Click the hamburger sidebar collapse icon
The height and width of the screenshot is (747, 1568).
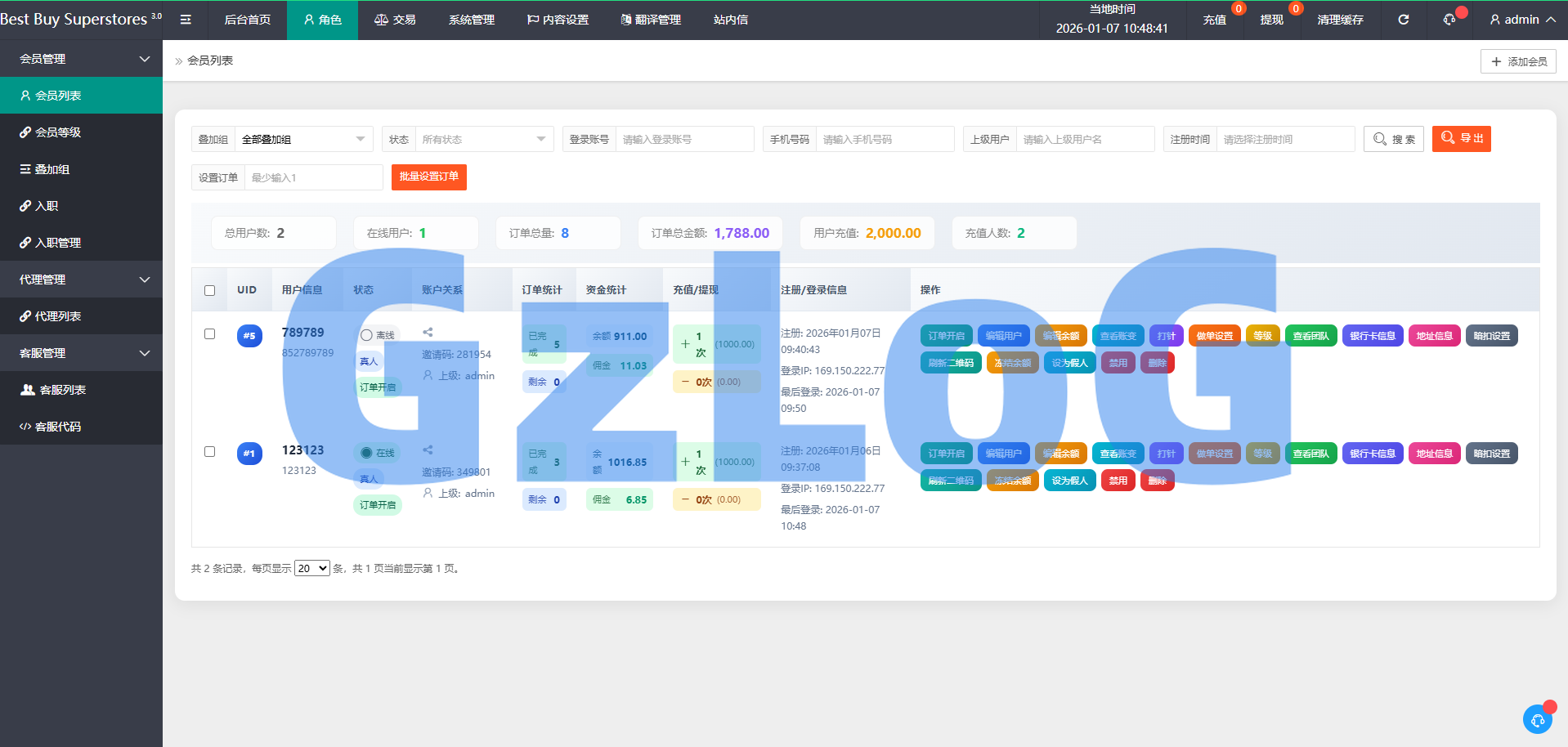click(x=186, y=20)
